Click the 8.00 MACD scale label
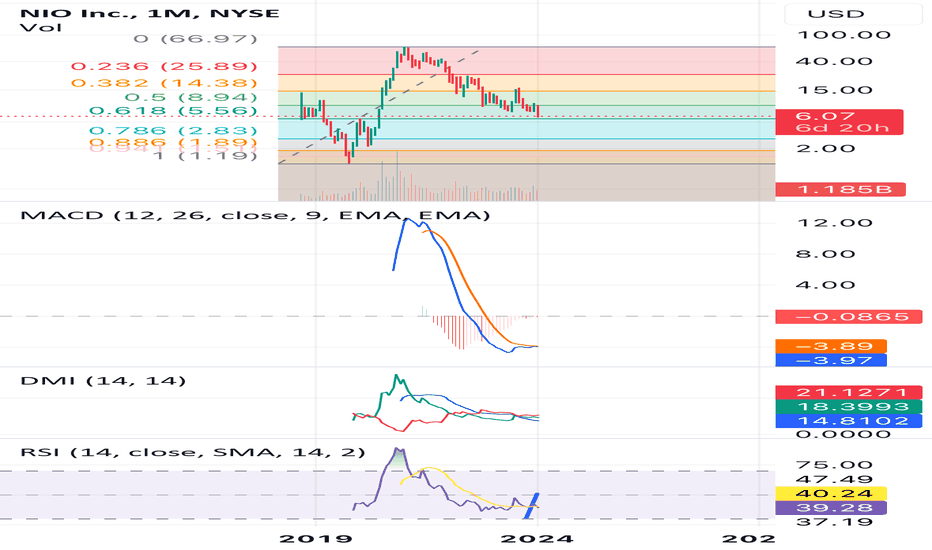The height and width of the screenshot is (550, 932). tap(825, 254)
